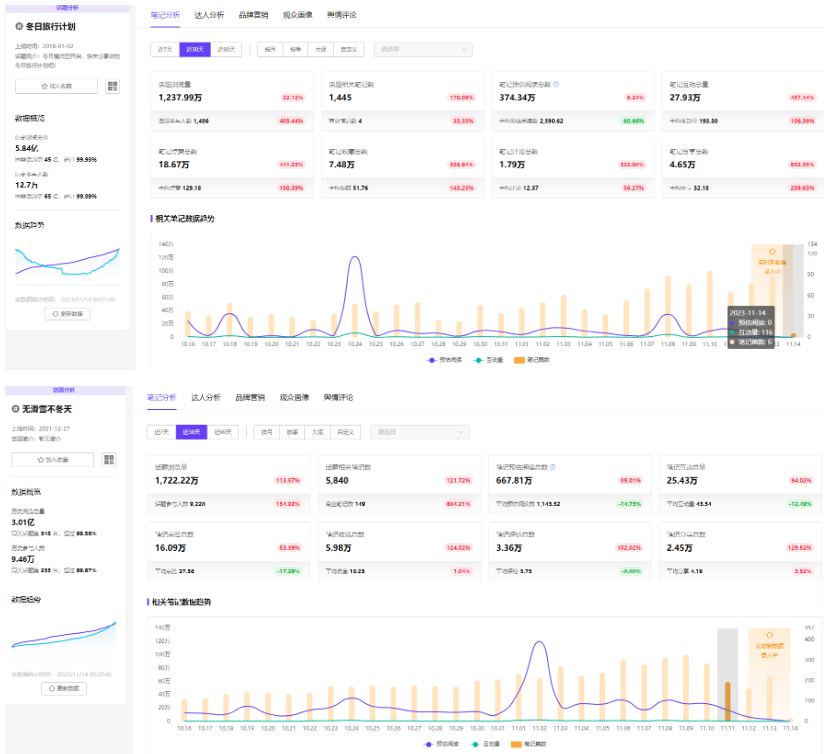
Task: Open 观众画像 tab in 冬日旅行计划 panel
Action: [x=298, y=15]
